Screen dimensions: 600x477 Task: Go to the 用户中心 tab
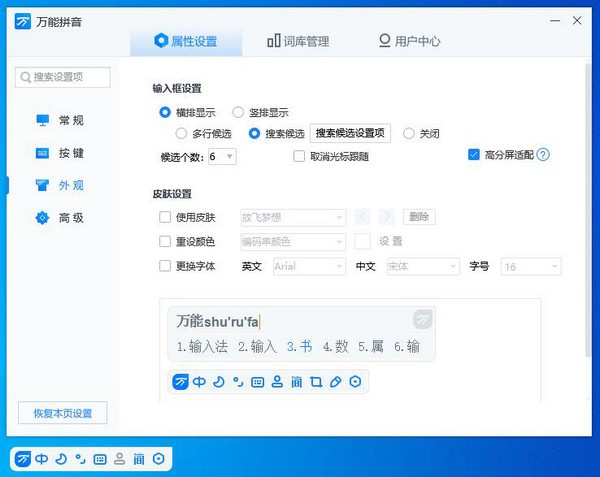pyautogui.click(x=409, y=41)
